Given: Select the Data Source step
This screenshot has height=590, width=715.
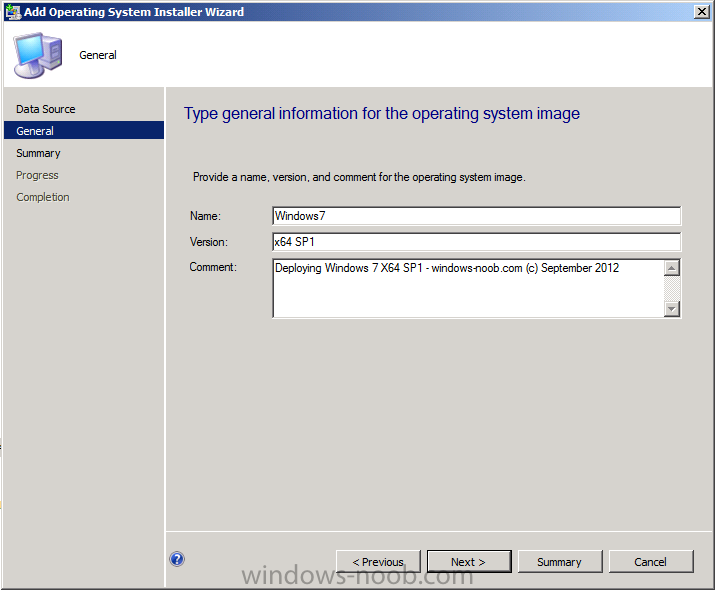Looking at the screenshot, I should [x=46, y=109].
